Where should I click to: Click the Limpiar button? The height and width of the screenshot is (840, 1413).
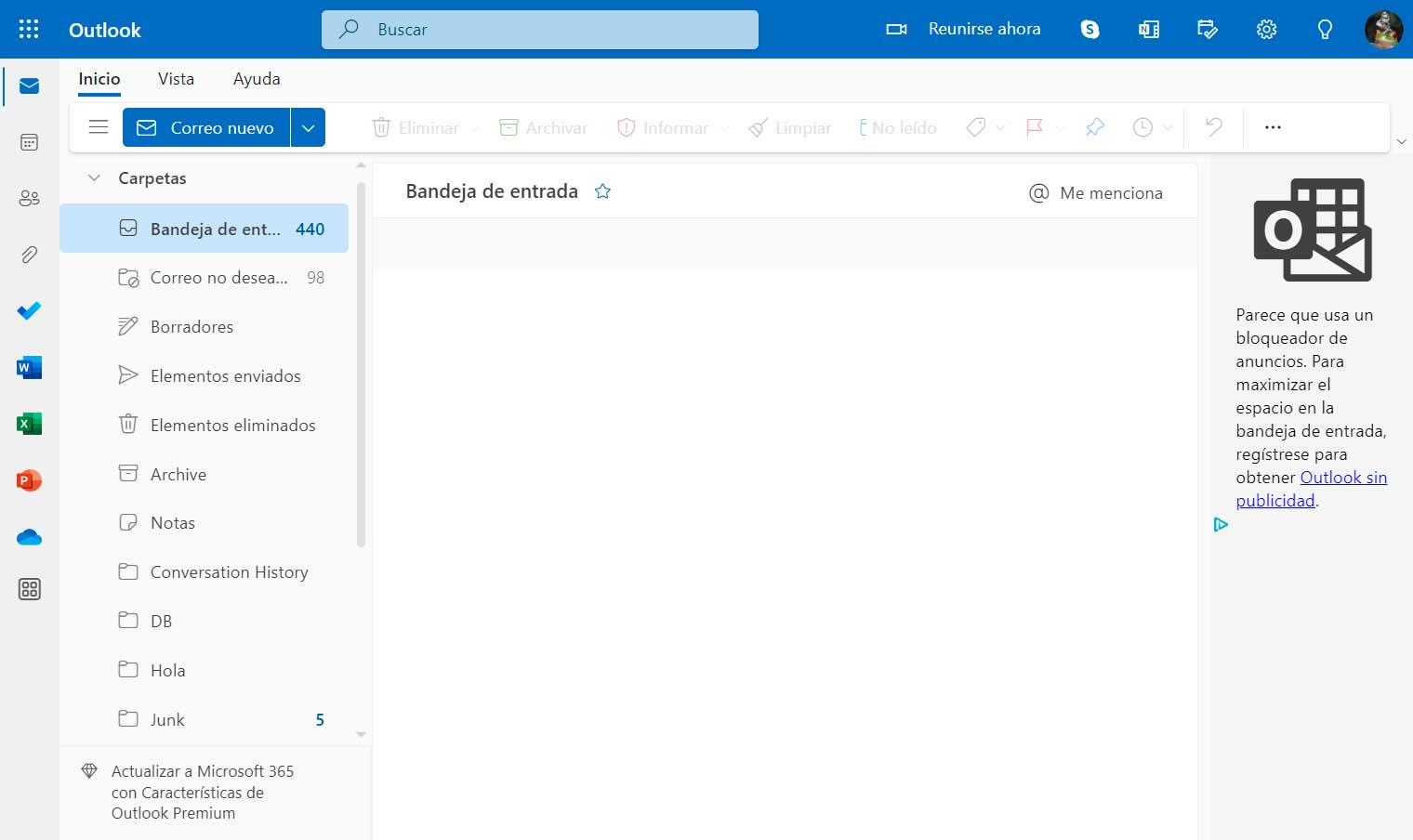click(790, 127)
